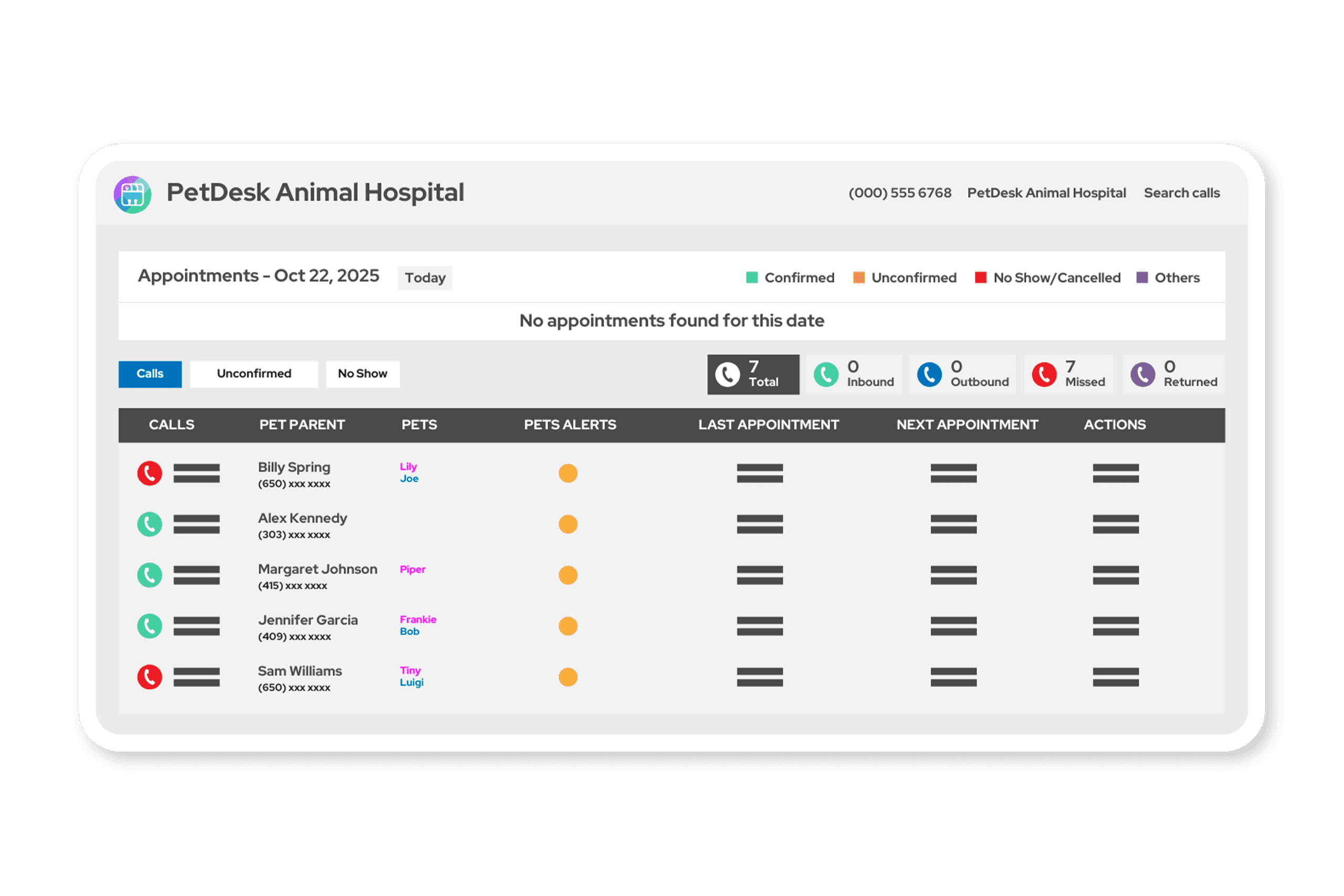
Task: Filter by Returned calls counter
Action: click(1174, 375)
